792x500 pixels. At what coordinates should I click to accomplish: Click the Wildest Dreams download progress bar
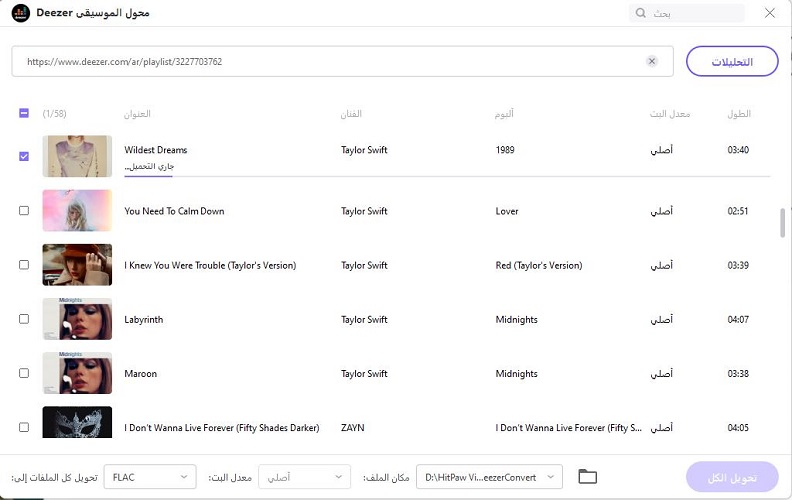click(447, 177)
